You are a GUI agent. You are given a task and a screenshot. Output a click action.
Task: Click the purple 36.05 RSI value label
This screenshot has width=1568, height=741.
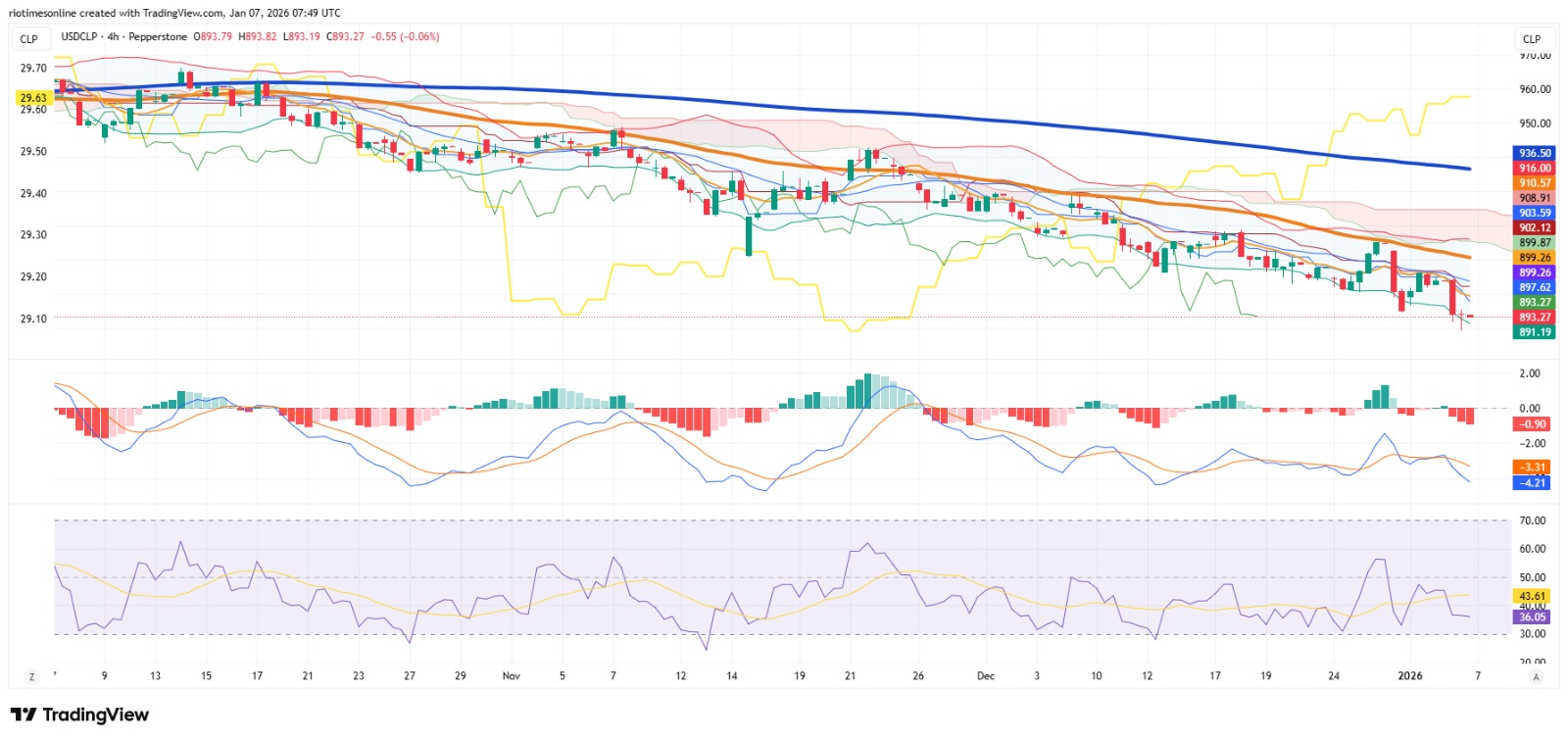pos(1533,617)
